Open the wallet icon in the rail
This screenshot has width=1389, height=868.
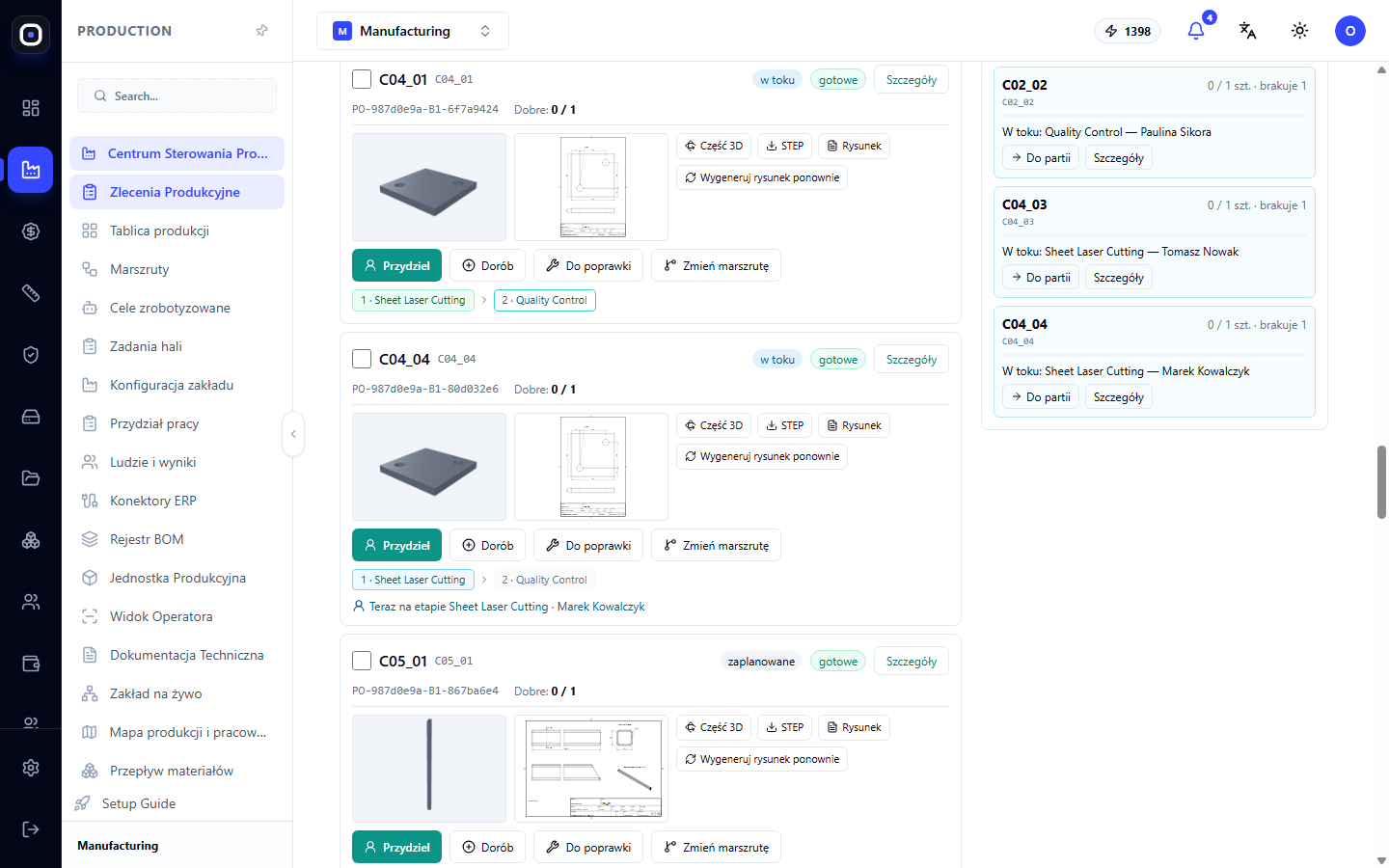tap(31, 664)
